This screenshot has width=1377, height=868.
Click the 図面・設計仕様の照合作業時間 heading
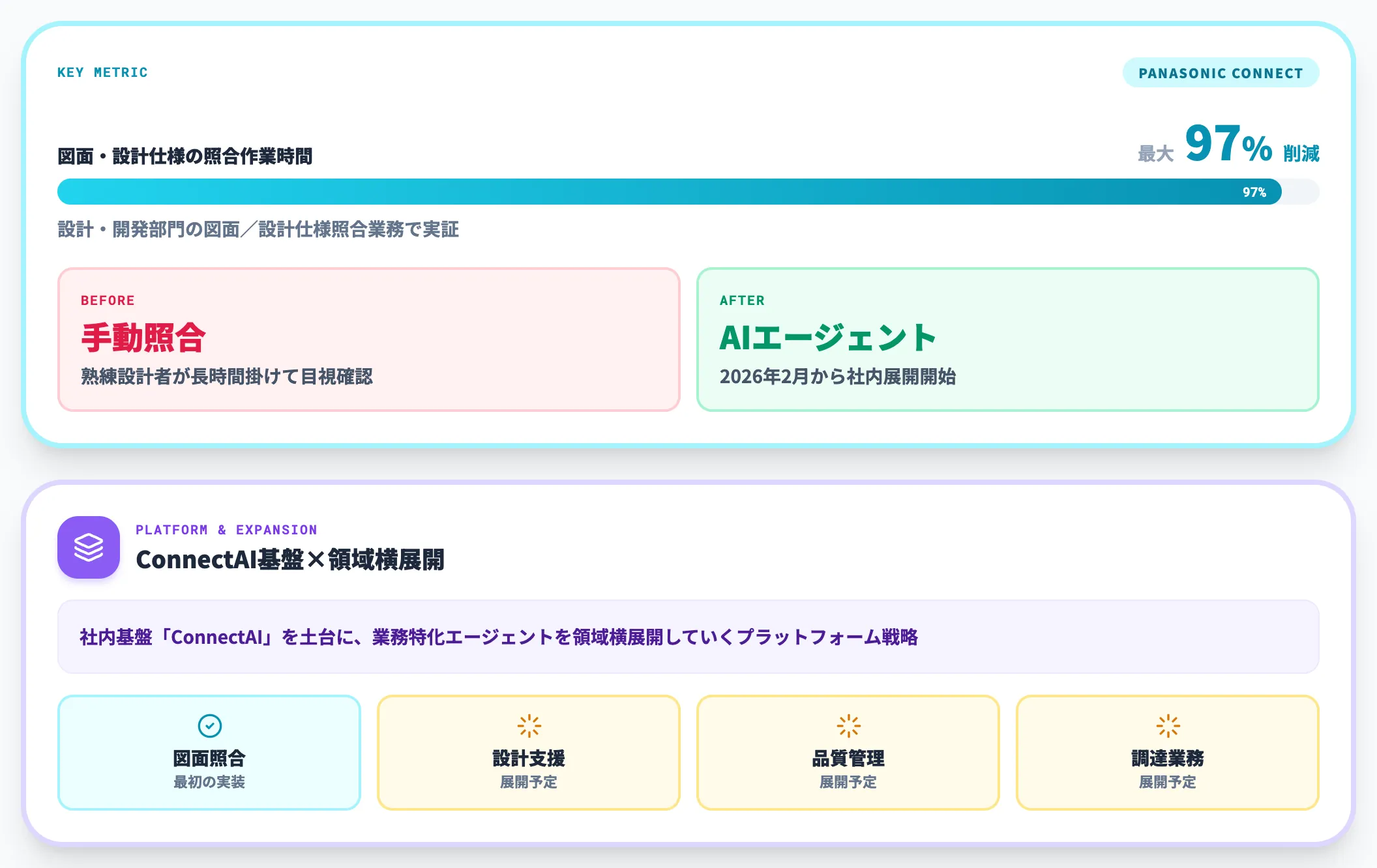point(185,156)
